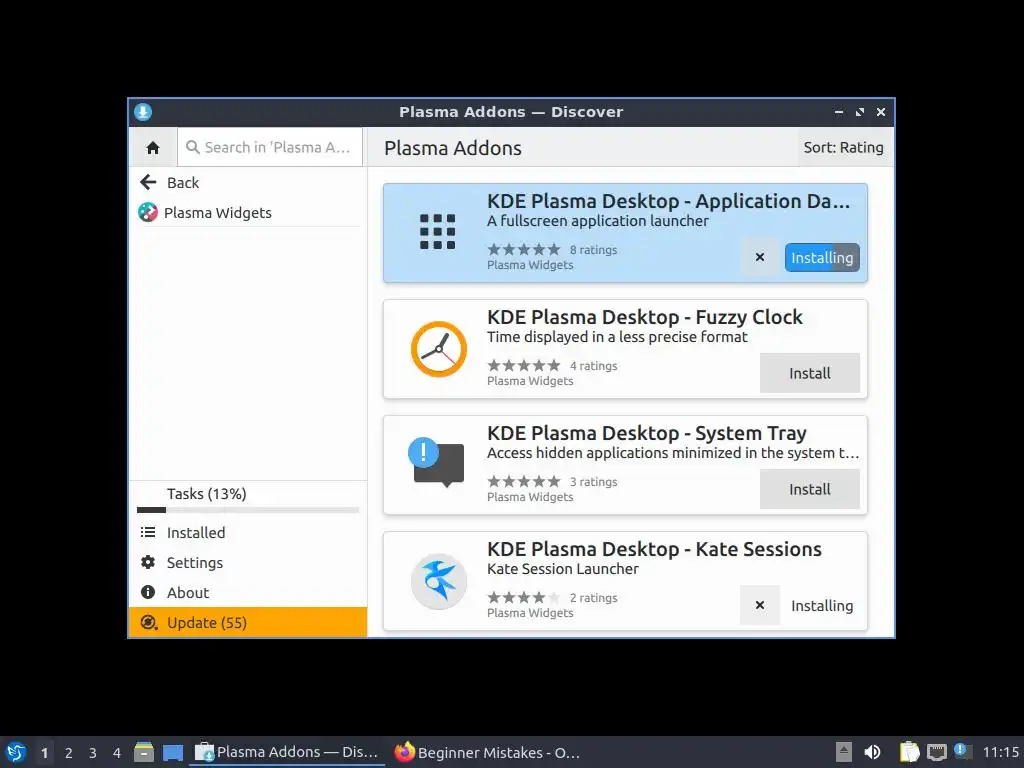The image size is (1024, 768).
Task: Select Plasma Widgets category
Action: [x=248, y=213]
